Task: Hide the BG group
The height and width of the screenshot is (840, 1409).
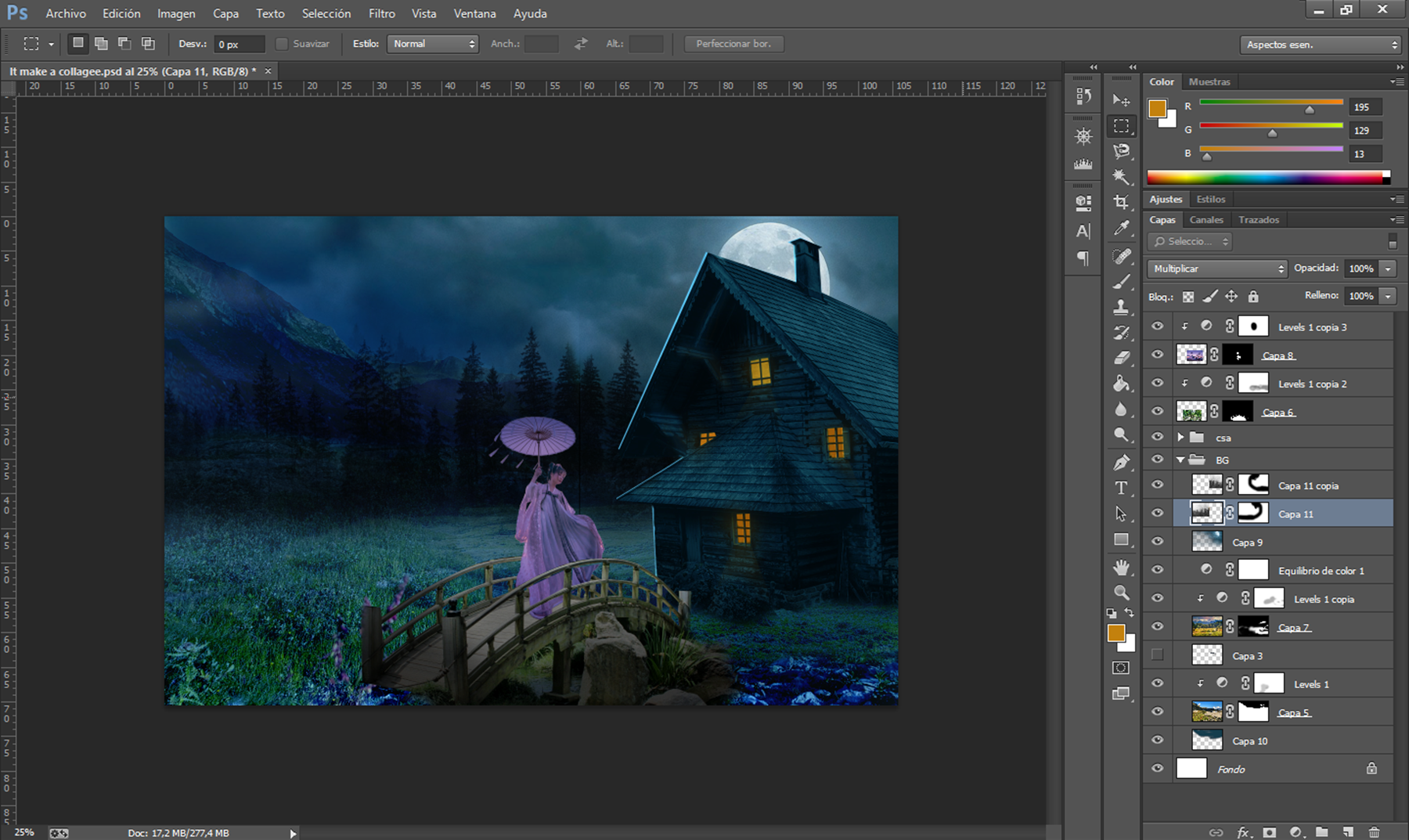Action: coord(1157,460)
